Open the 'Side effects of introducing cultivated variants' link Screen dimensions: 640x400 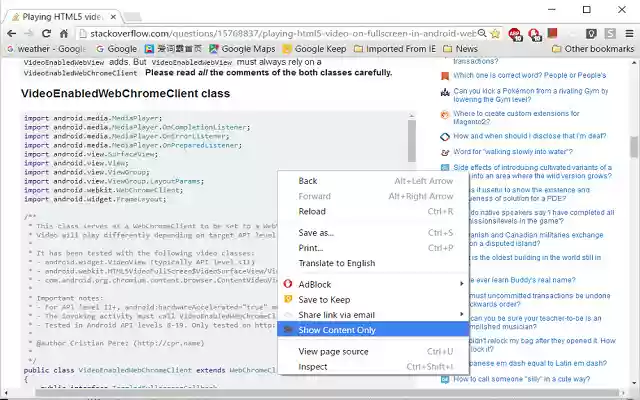pyautogui.click(x=532, y=171)
